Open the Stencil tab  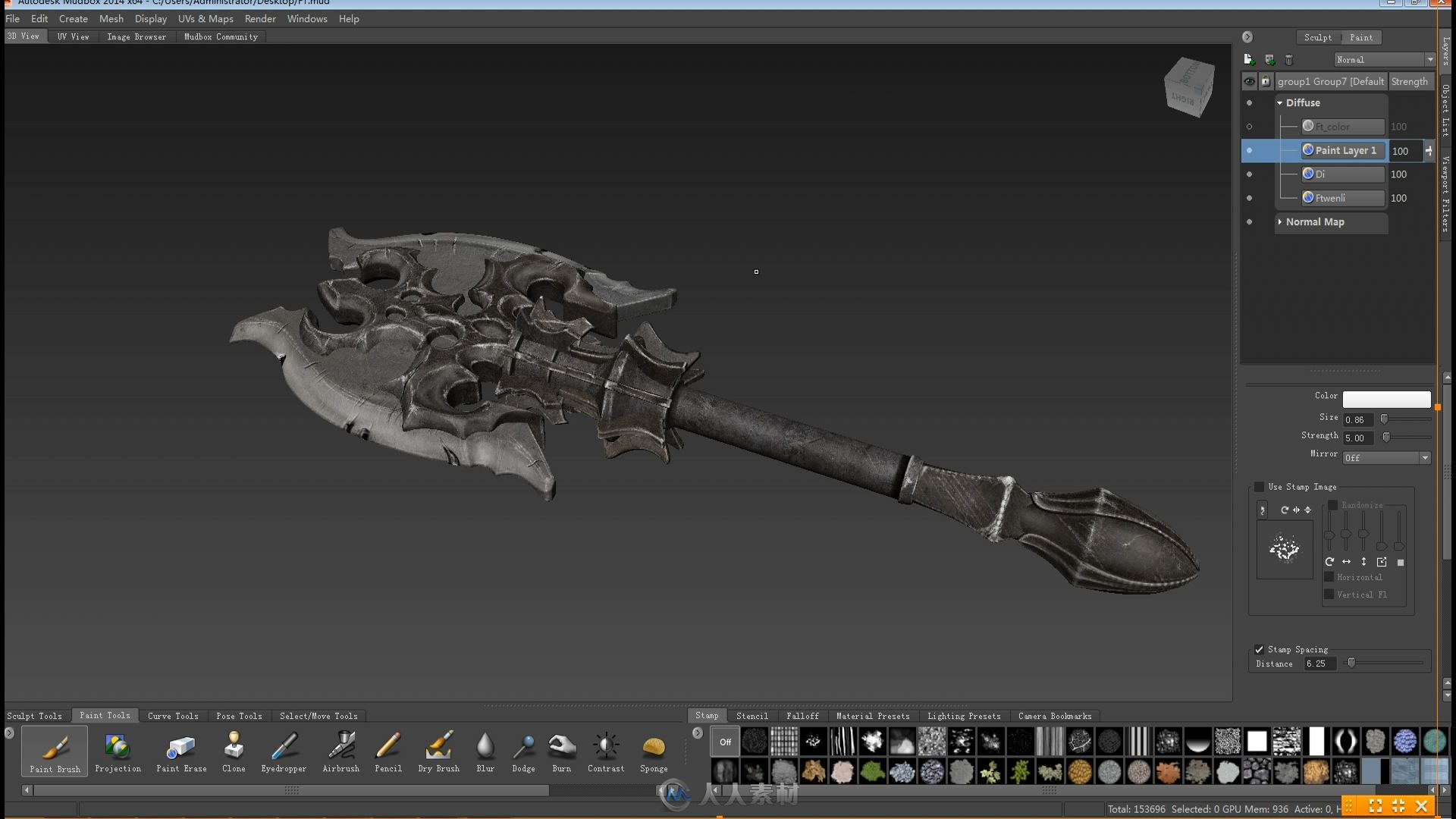(752, 716)
